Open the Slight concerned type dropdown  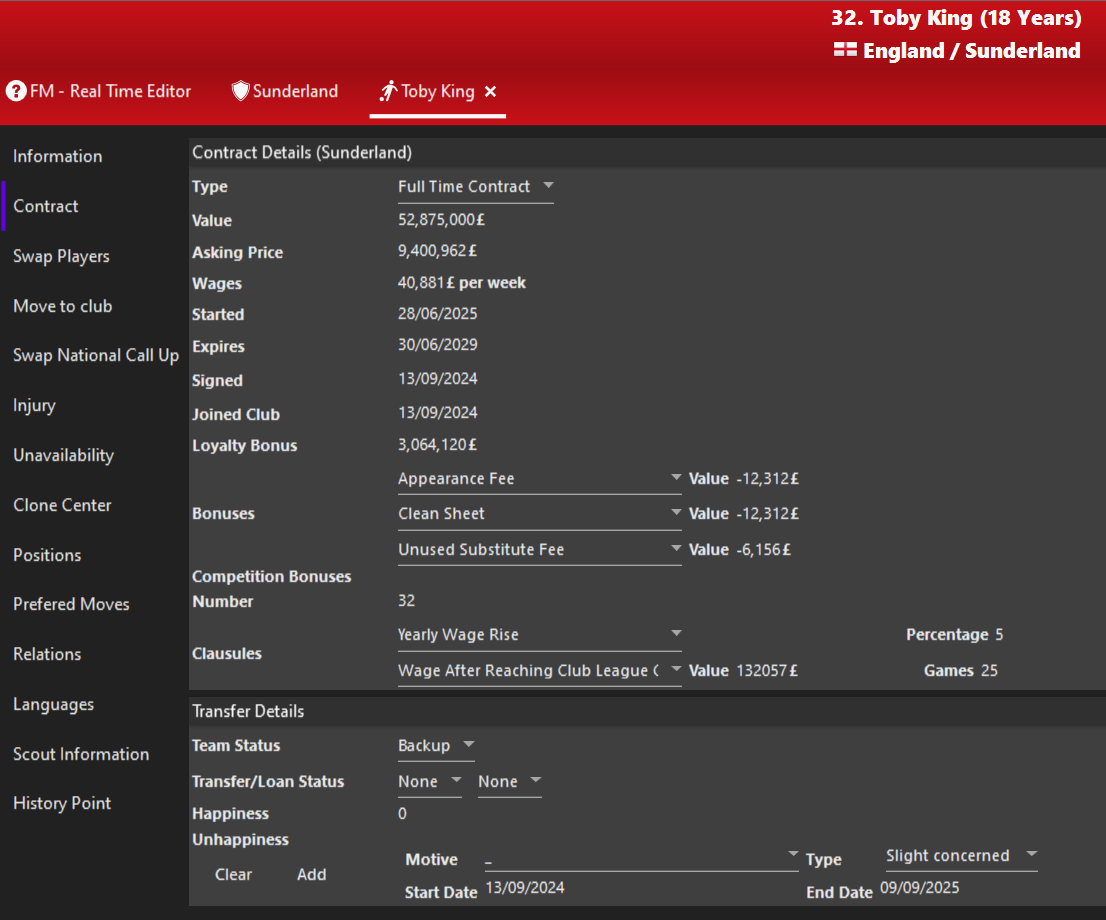tap(1031, 855)
